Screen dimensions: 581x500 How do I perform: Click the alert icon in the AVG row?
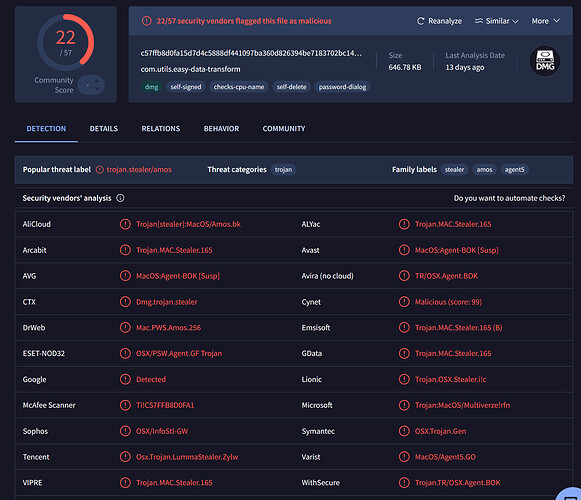125,276
